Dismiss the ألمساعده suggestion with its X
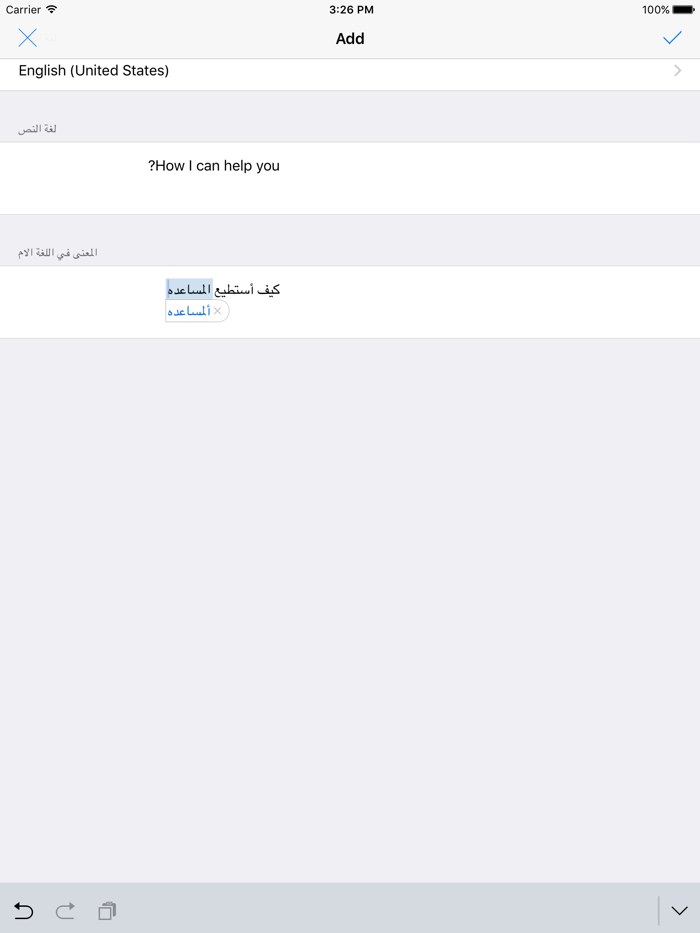This screenshot has width=700, height=933. pyautogui.click(x=217, y=311)
